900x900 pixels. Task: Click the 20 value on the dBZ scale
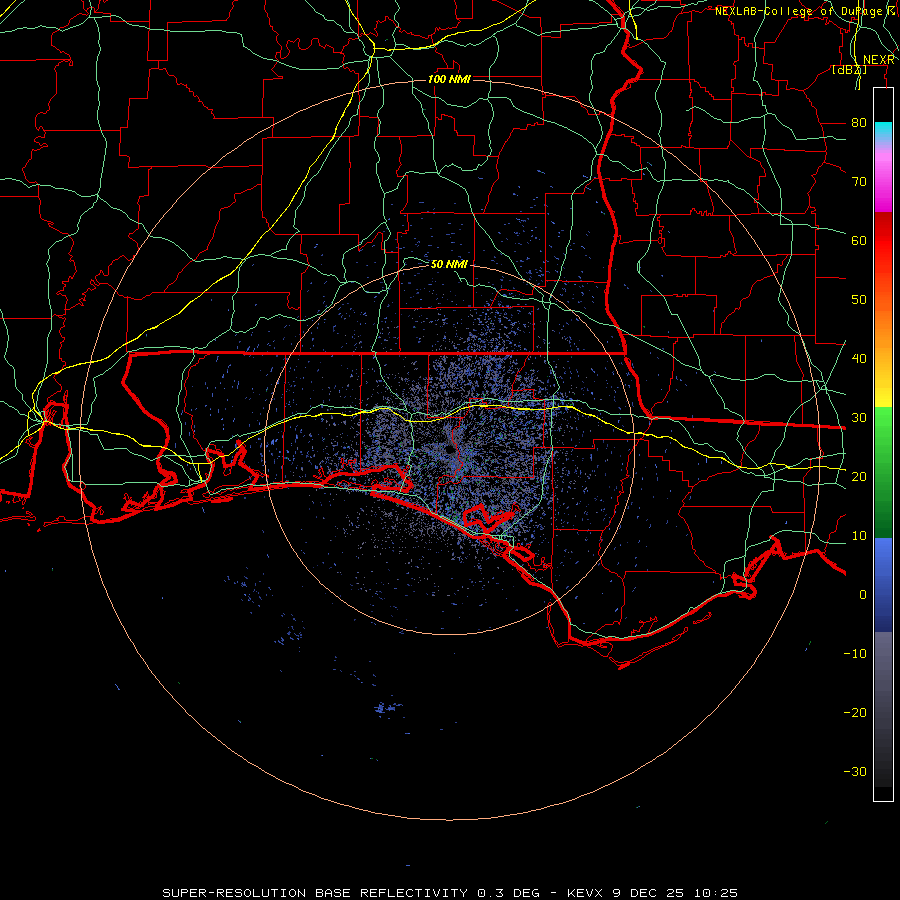pyautogui.click(x=859, y=477)
